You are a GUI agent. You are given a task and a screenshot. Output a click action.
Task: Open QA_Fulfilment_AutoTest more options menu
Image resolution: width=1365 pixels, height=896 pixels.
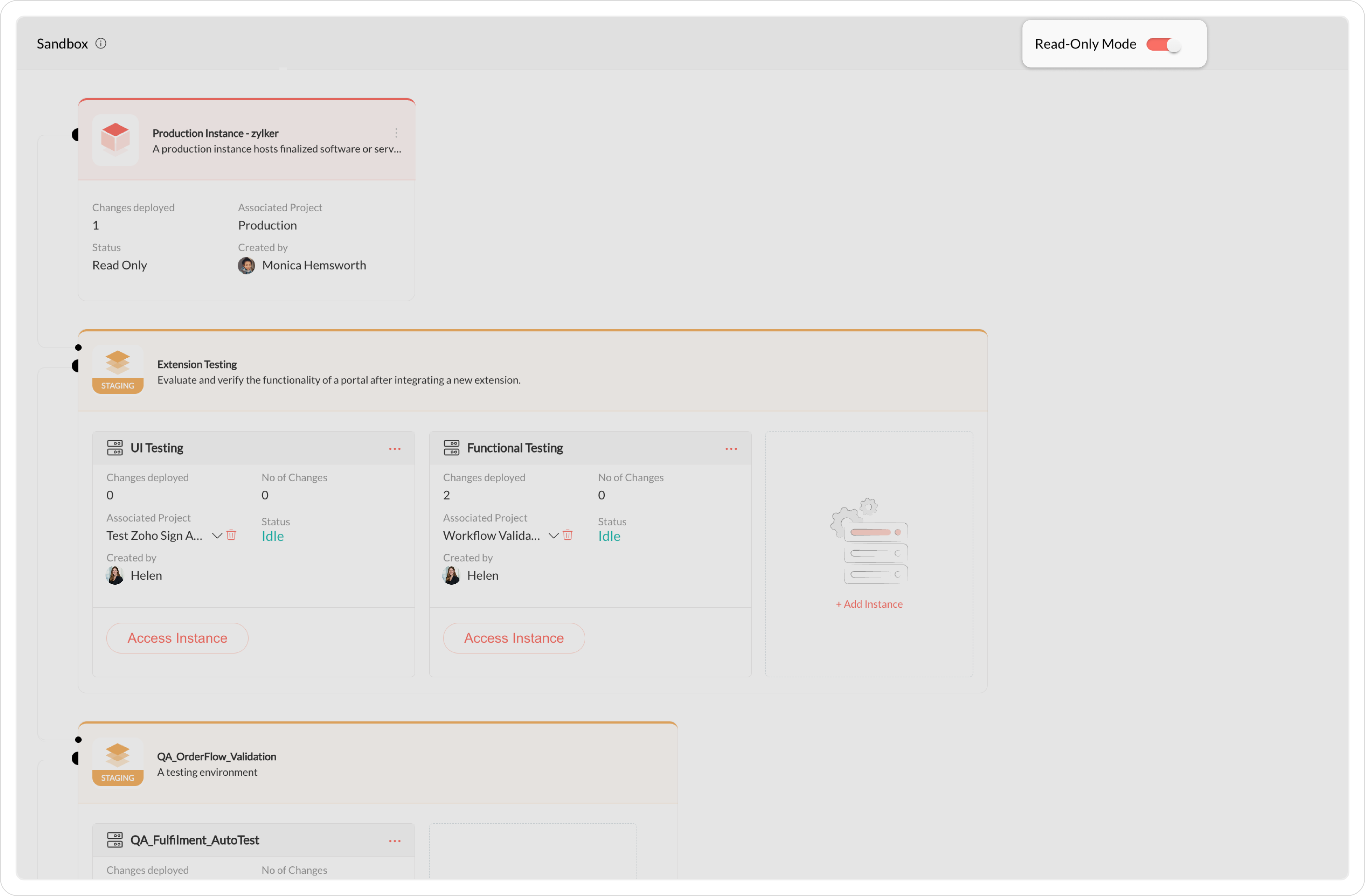(x=394, y=841)
